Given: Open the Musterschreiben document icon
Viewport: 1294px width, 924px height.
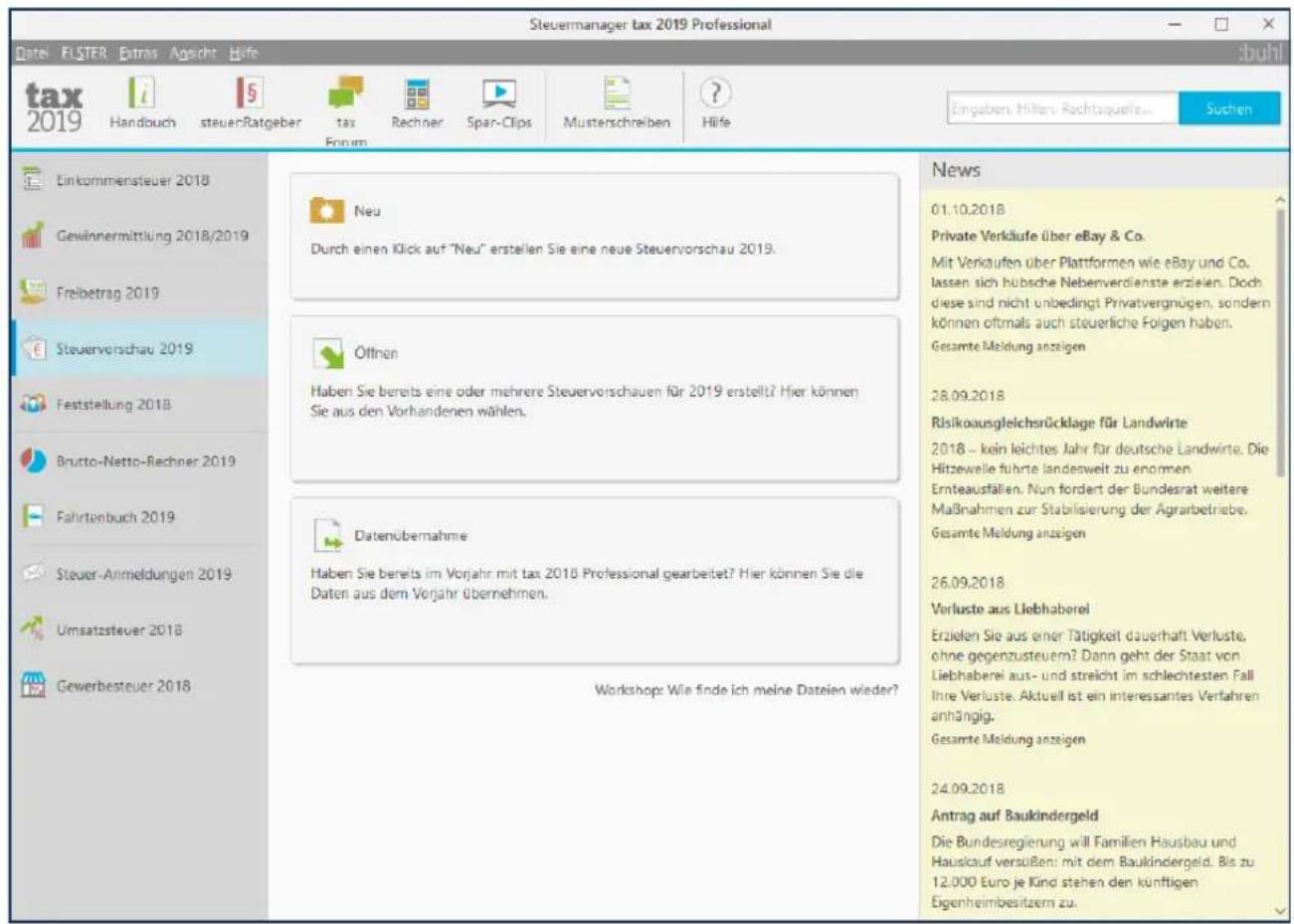Looking at the screenshot, I should tap(617, 93).
